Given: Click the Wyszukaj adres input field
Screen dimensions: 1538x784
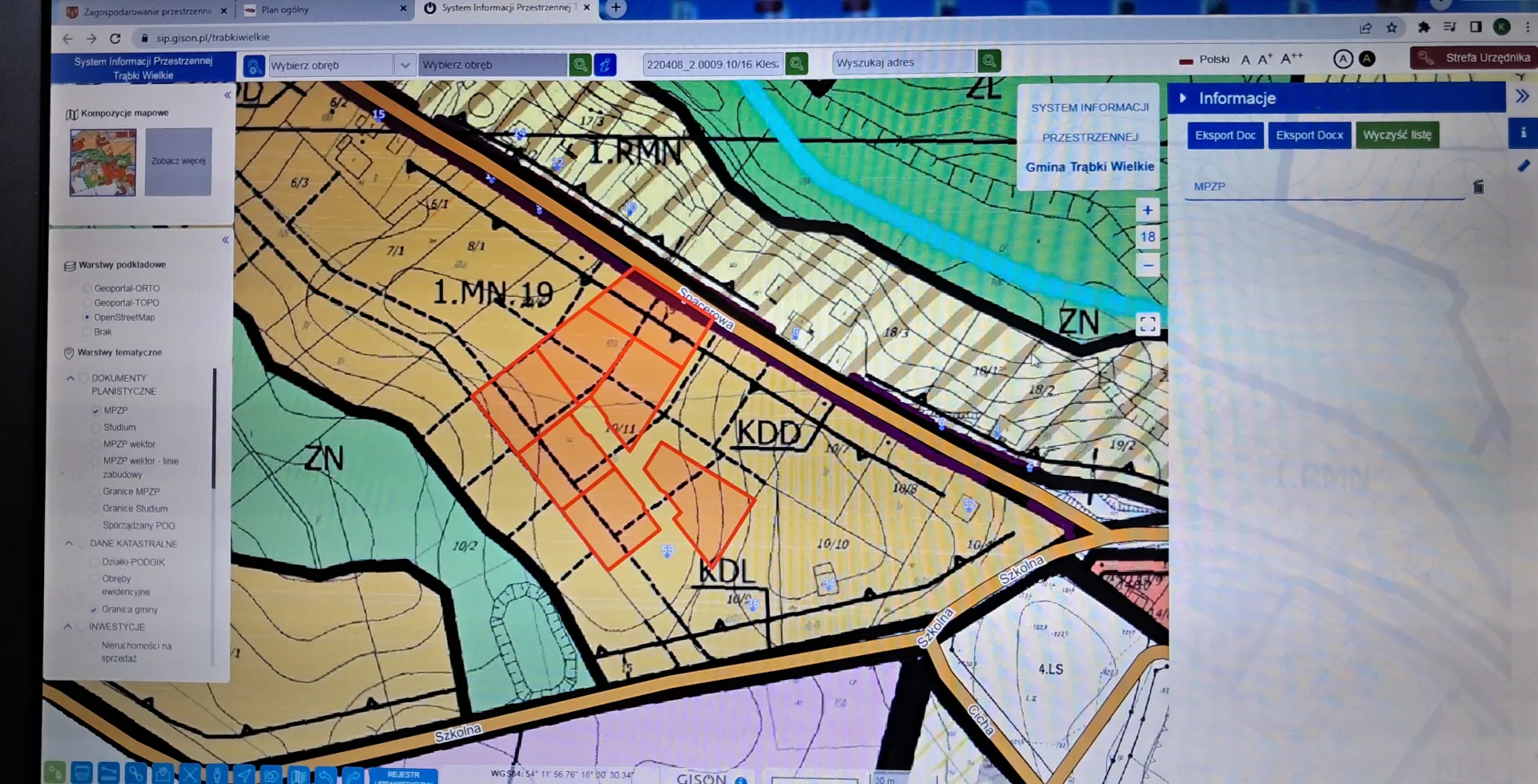Looking at the screenshot, I should pos(903,62).
